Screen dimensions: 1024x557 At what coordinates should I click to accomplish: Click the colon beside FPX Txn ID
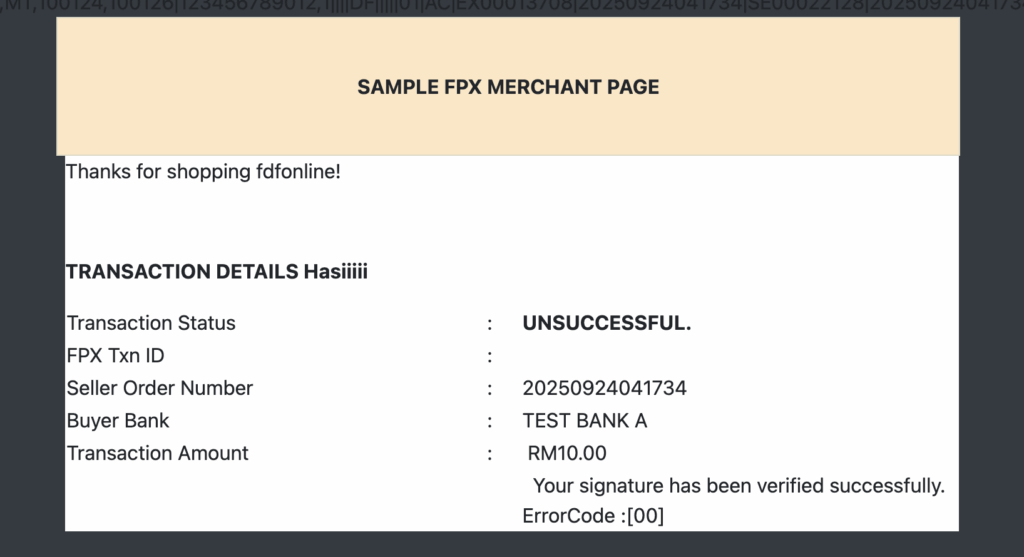(490, 356)
